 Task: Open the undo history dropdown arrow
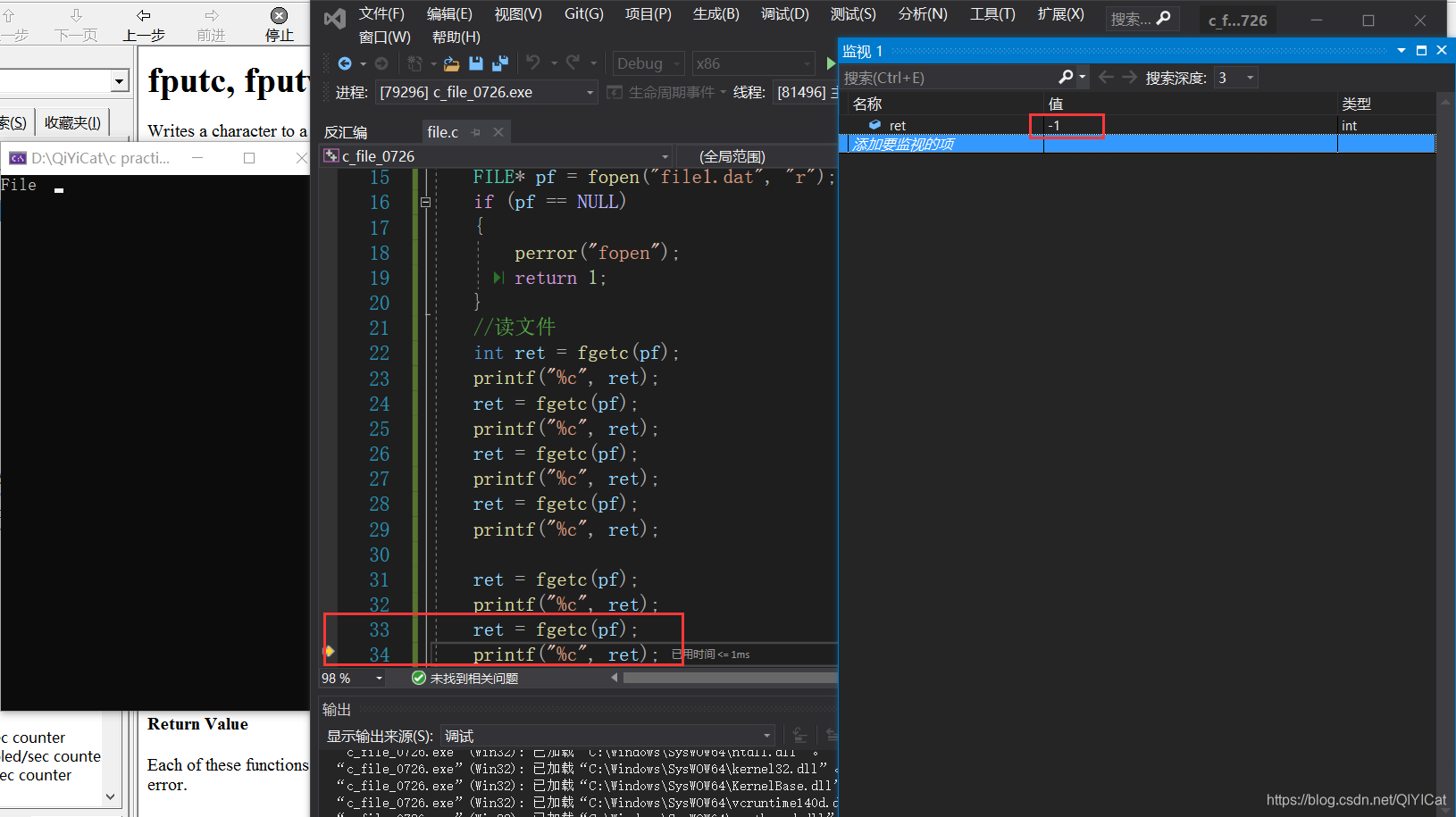coord(554,63)
